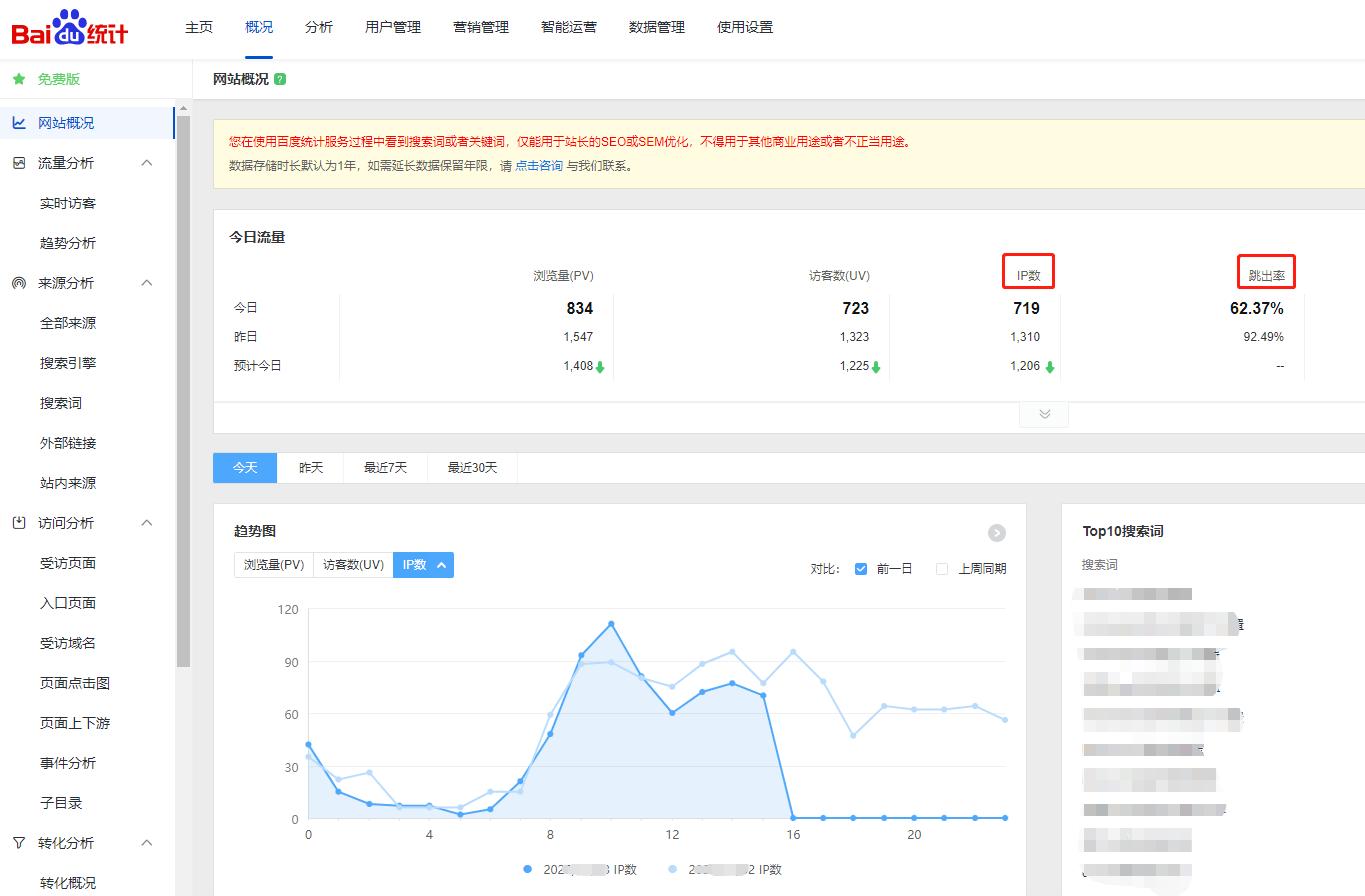Disable the 前一日 comparison checkbox
Viewport: 1365px width, 896px height.
click(861, 567)
